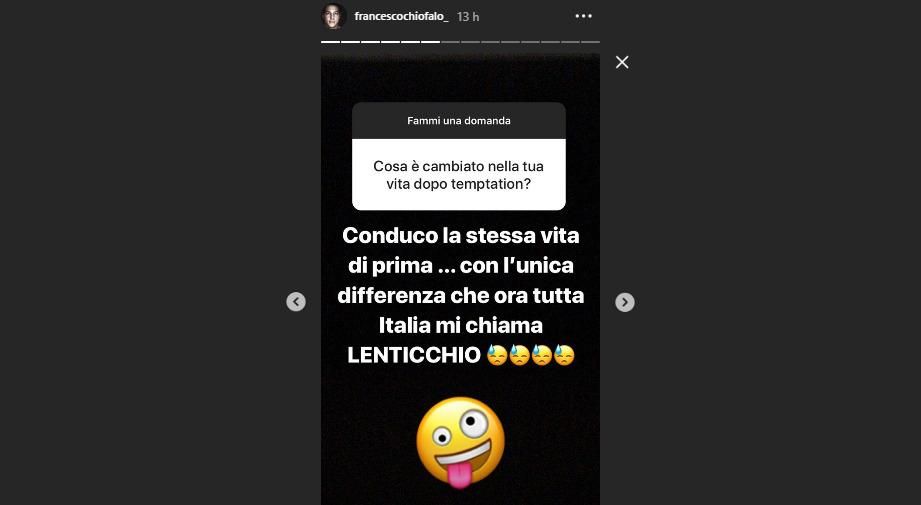Open the francescochiofalo_ profile avatar
The width and height of the screenshot is (921, 505).
pos(333,16)
